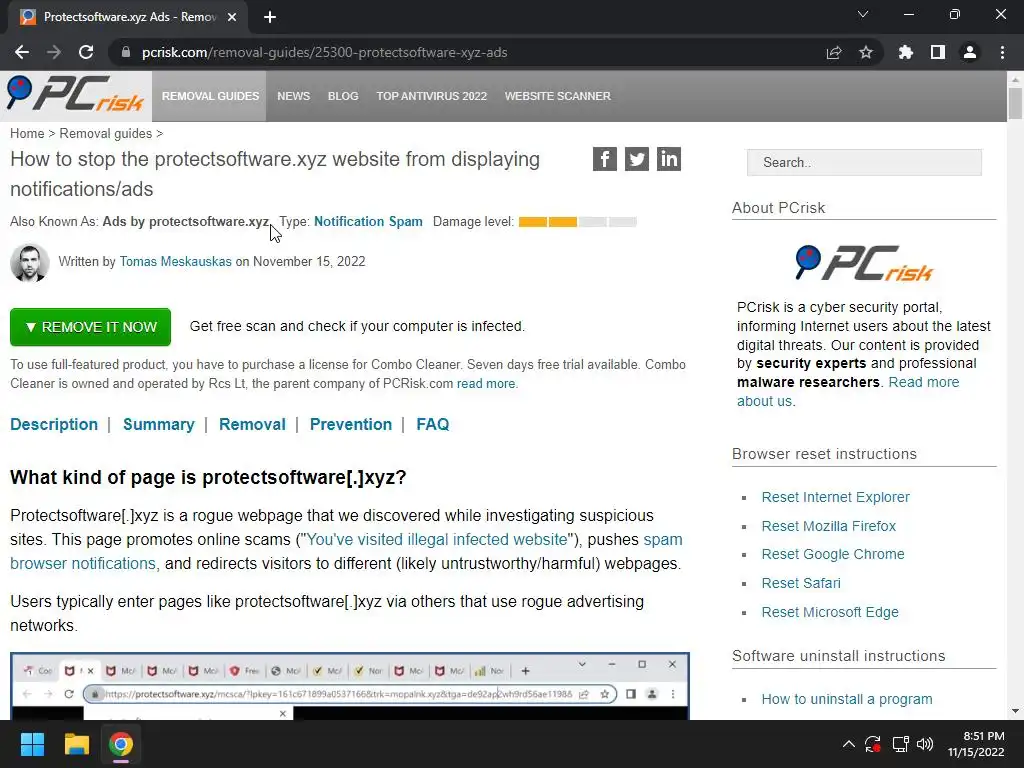
Task: Click the scrollbar down arrow
Action: pyautogui.click(x=1015, y=711)
